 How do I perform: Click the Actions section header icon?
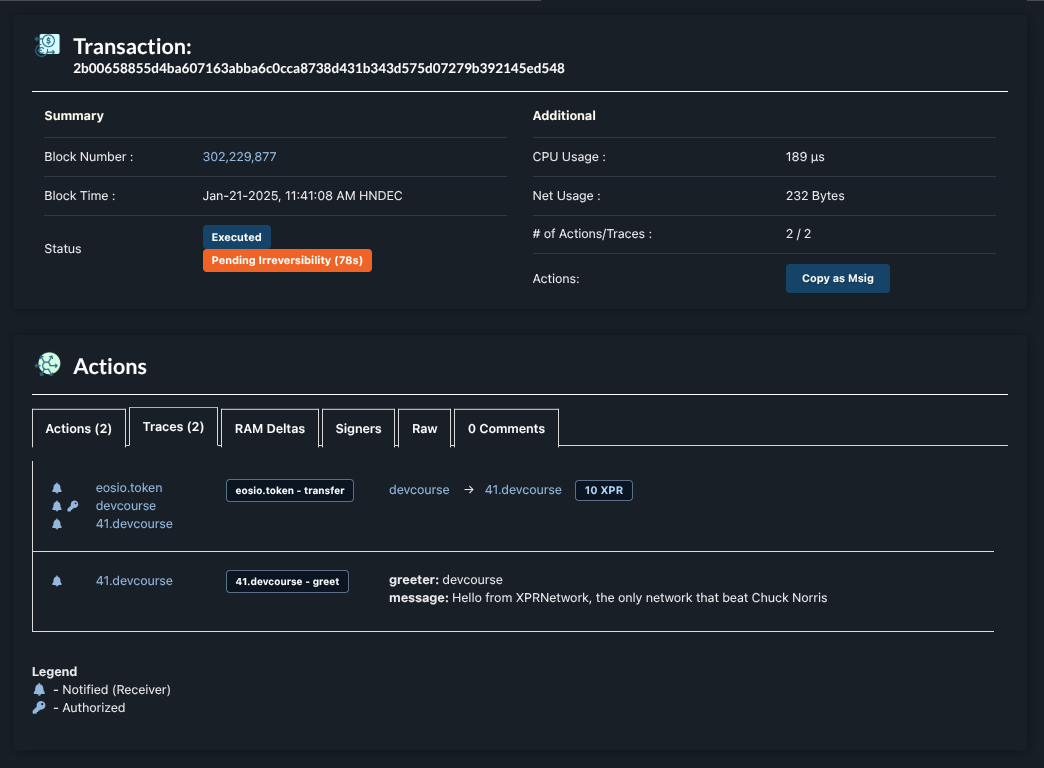[x=47, y=365]
